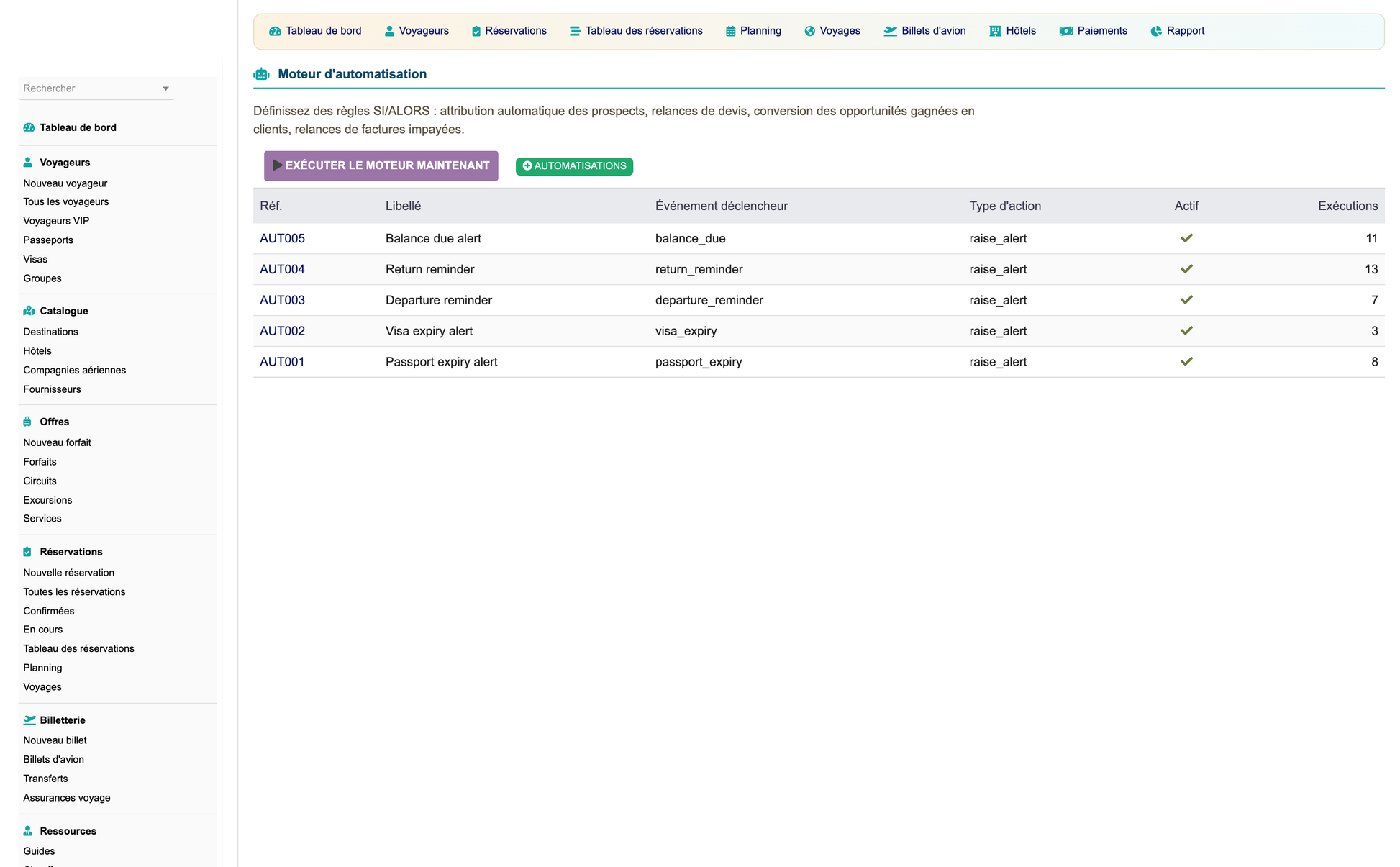Open automation rule AUT002

pyautogui.click(x=282, y=331)
